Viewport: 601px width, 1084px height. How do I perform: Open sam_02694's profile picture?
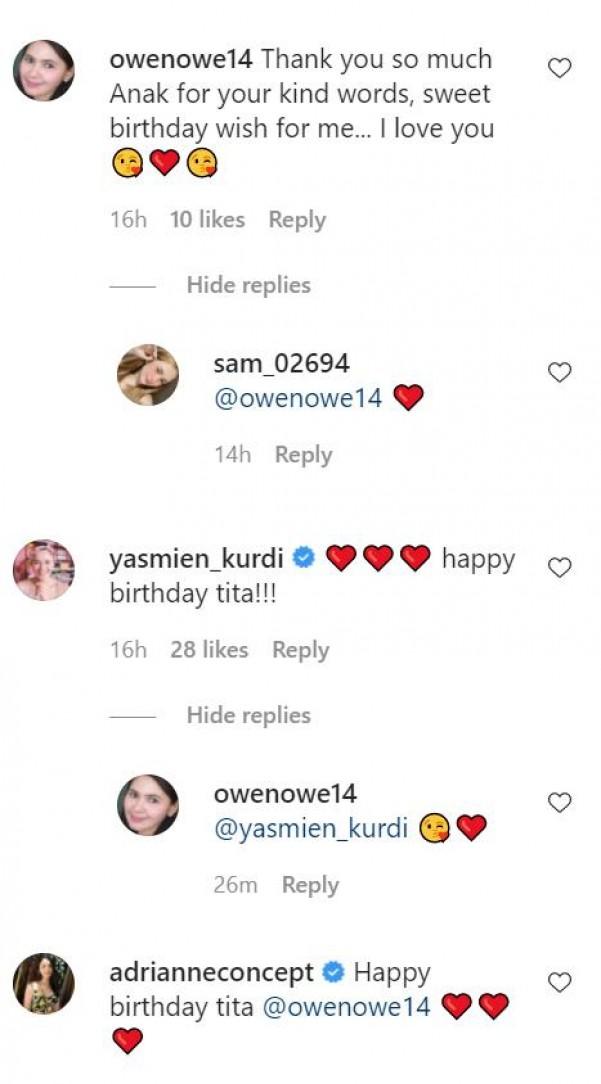tap(148, 375)
